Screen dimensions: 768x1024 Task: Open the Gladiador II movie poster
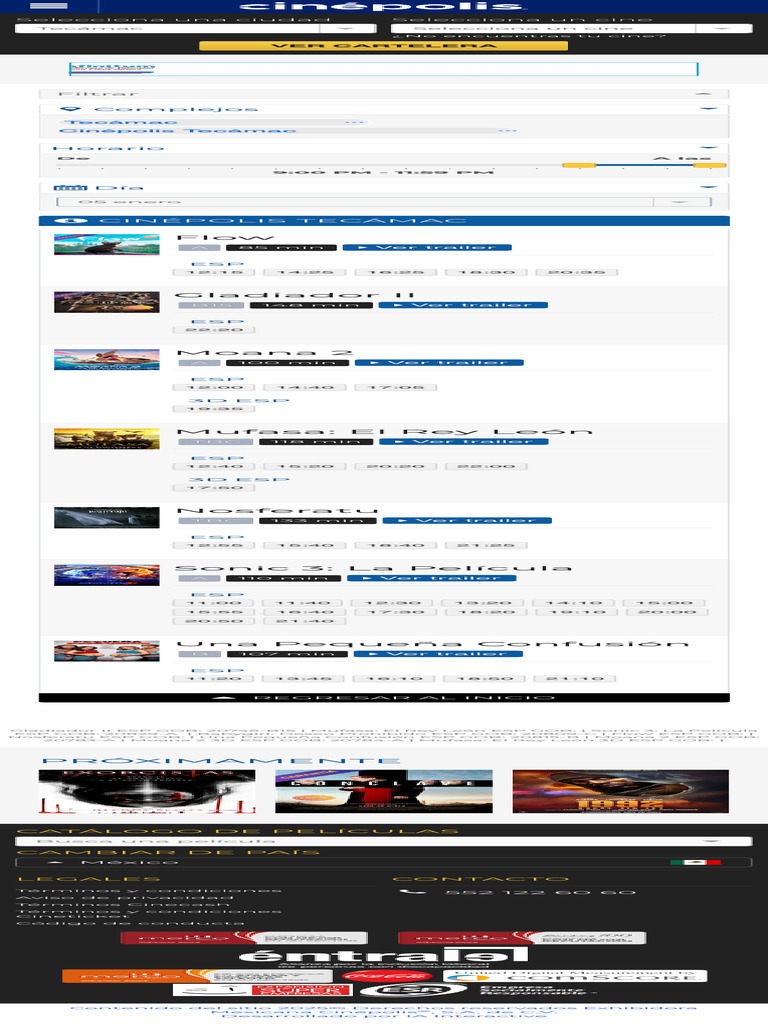(106, 302)
